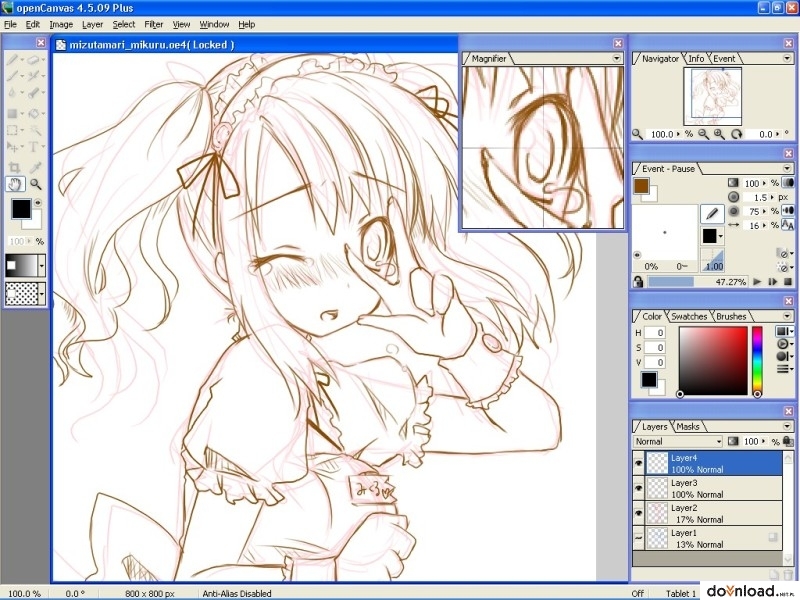Open the Filter menu
800x600 pixels.
[x=154, y=24]
